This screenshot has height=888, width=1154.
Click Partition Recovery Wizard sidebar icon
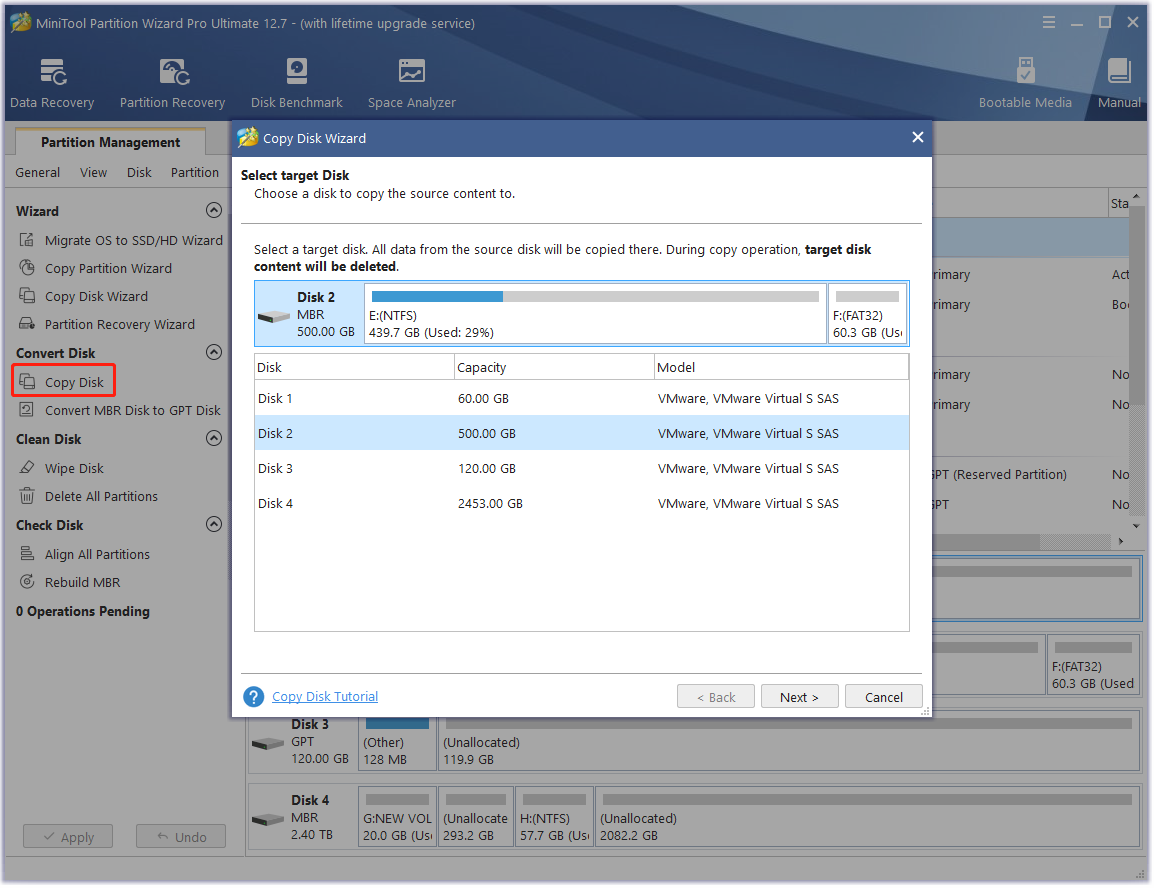(26, 324)
